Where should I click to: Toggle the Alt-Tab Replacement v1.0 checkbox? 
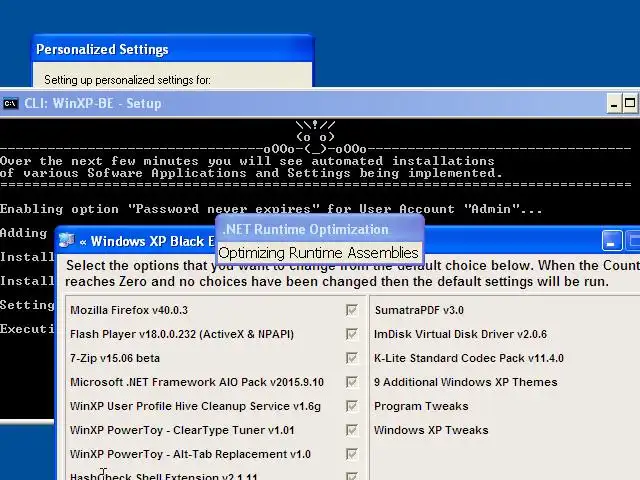[x=352, y=454]
